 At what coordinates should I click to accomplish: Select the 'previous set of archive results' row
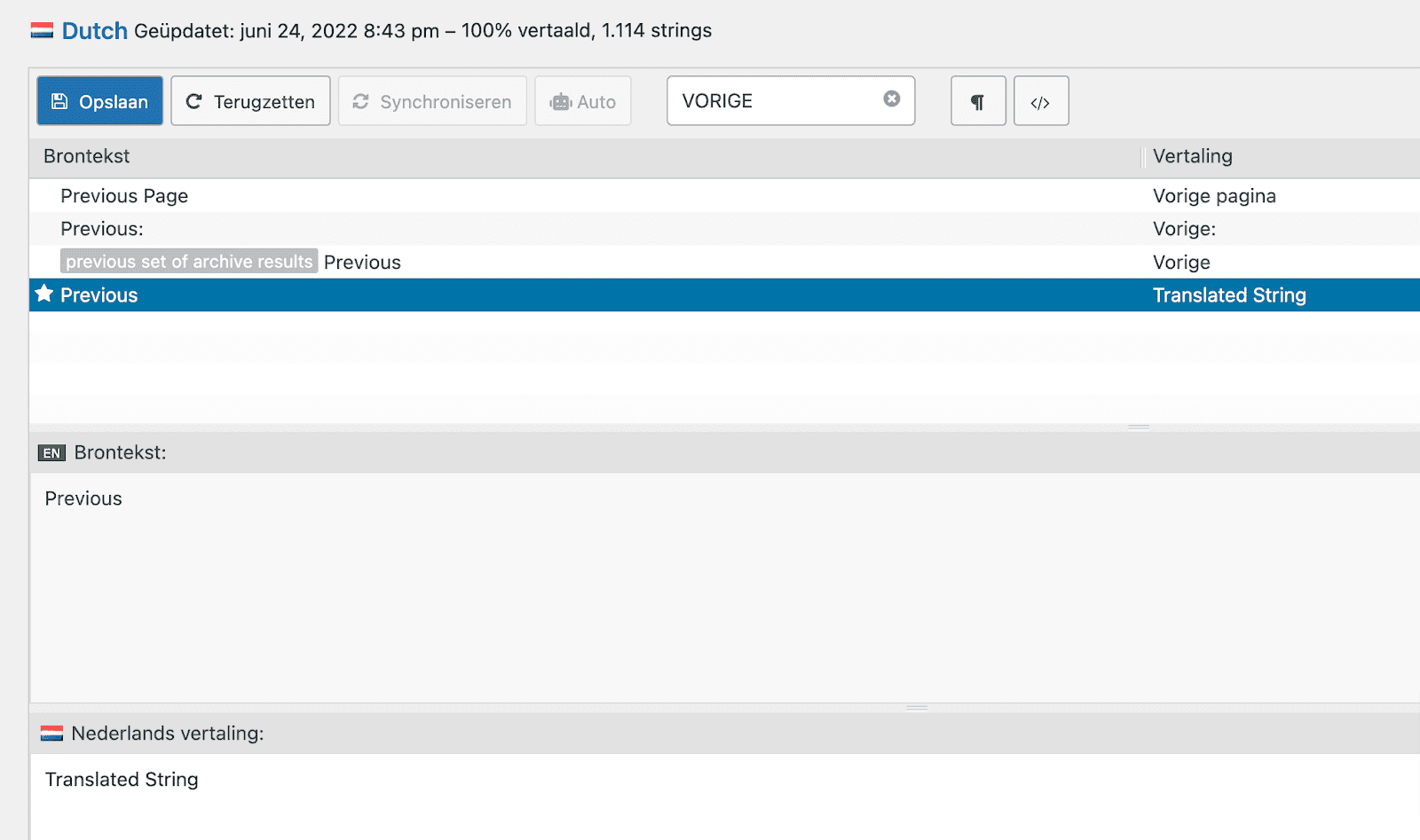(724, 262)
